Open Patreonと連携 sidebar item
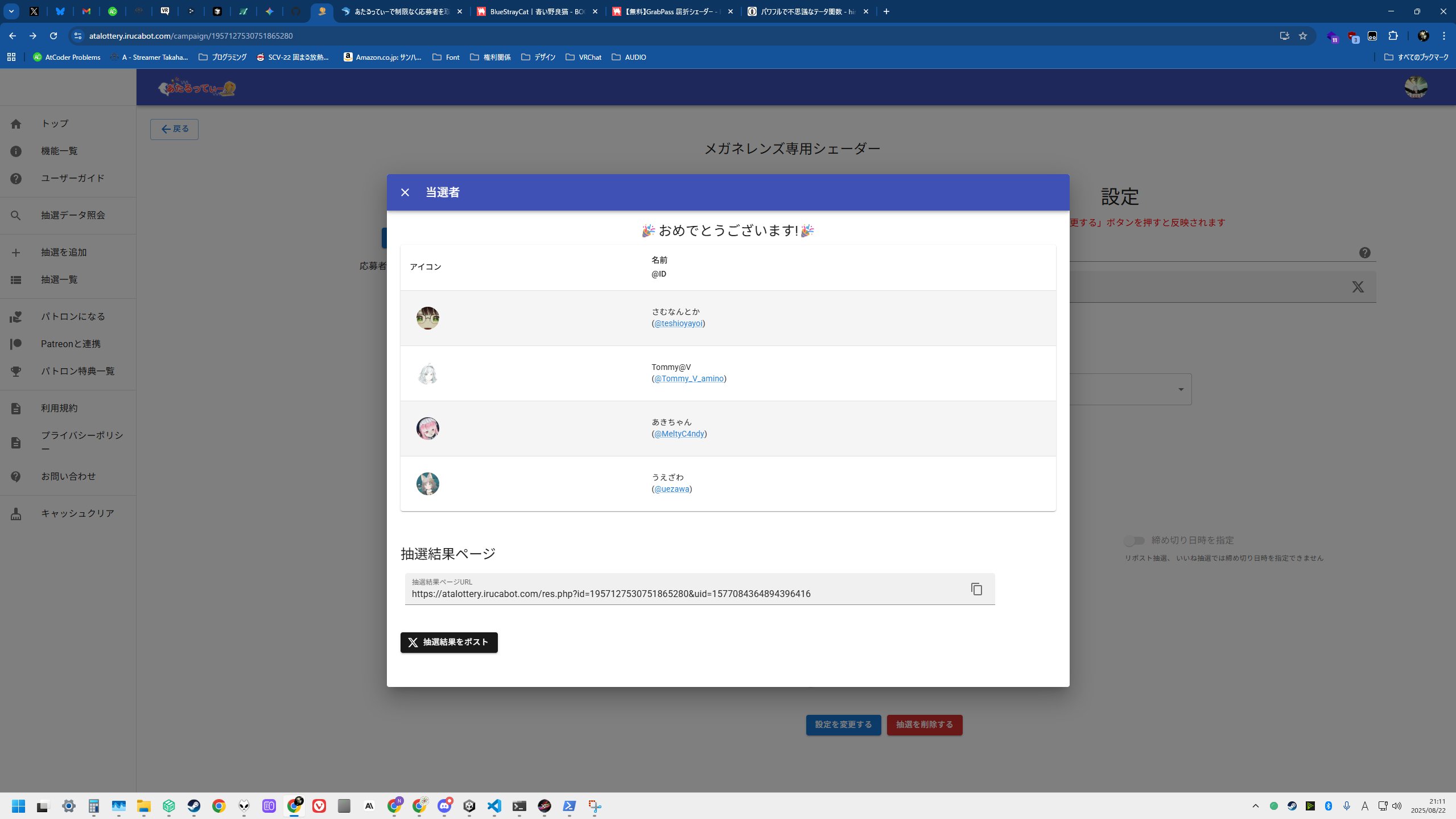The height and width of the screenshot is (819, 1456). [71, 344]
